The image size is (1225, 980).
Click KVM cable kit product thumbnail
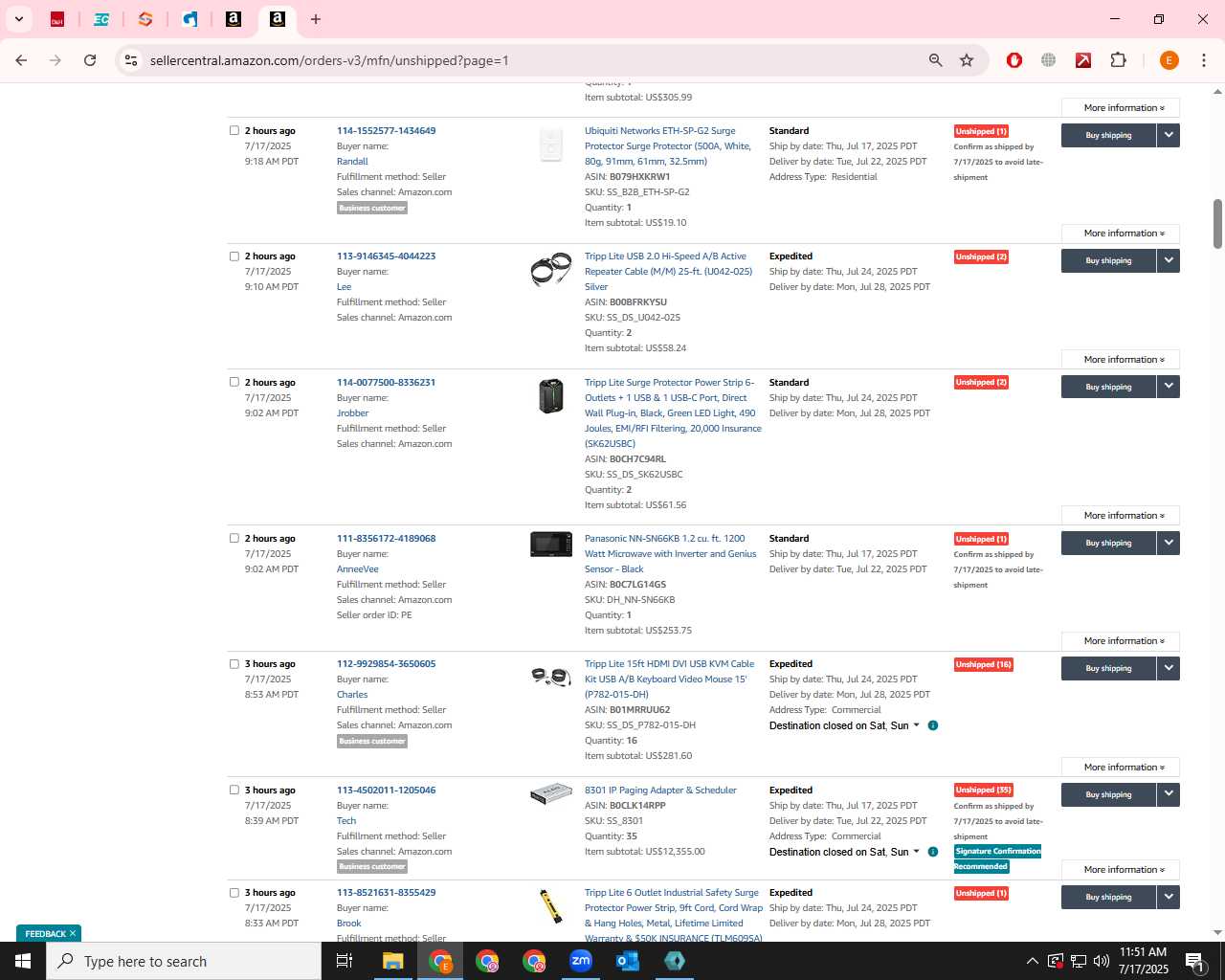551,677
